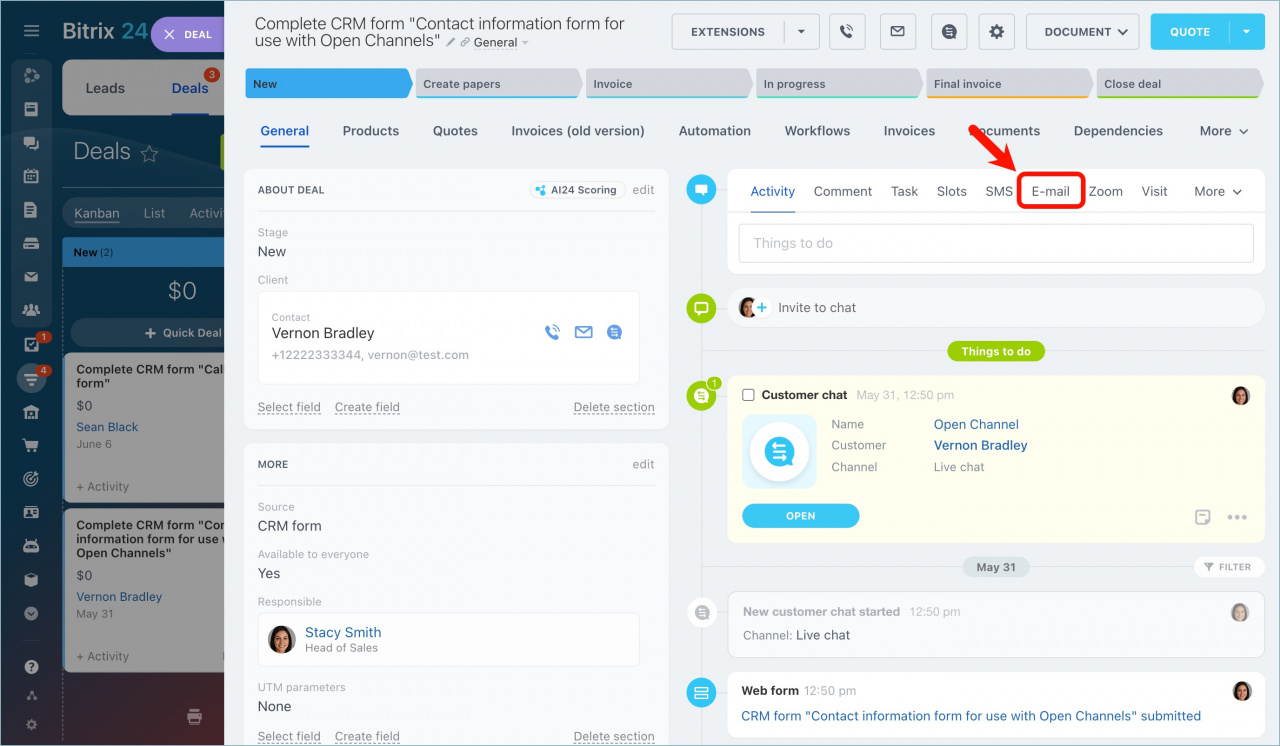Open the settings gear at sidebar bottom
This screenshot has width=1280, height=746.
coord(31,724)
